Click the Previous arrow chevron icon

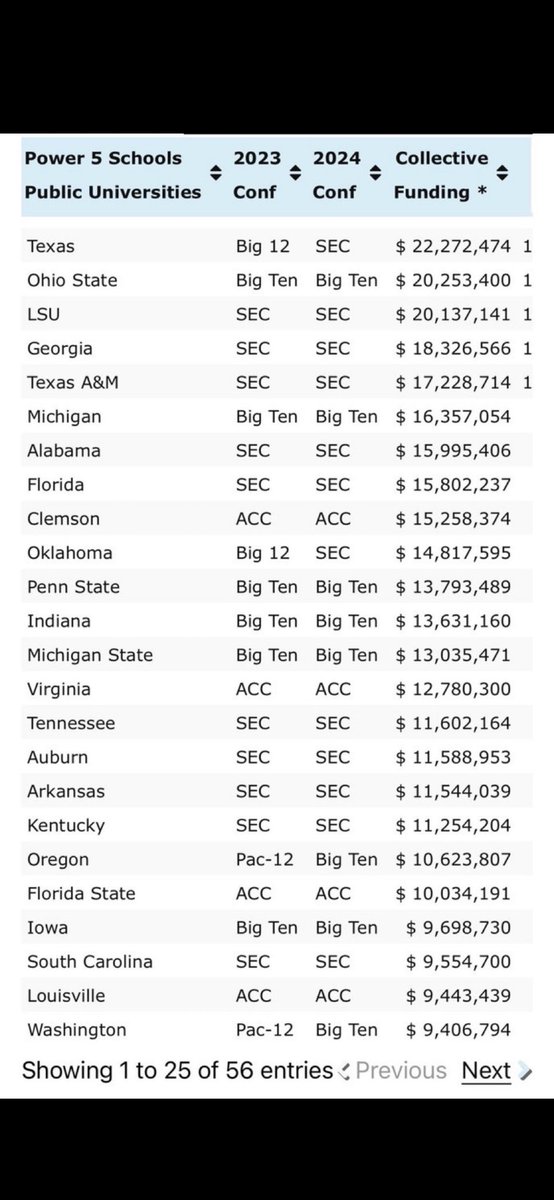coord(345,1073)
